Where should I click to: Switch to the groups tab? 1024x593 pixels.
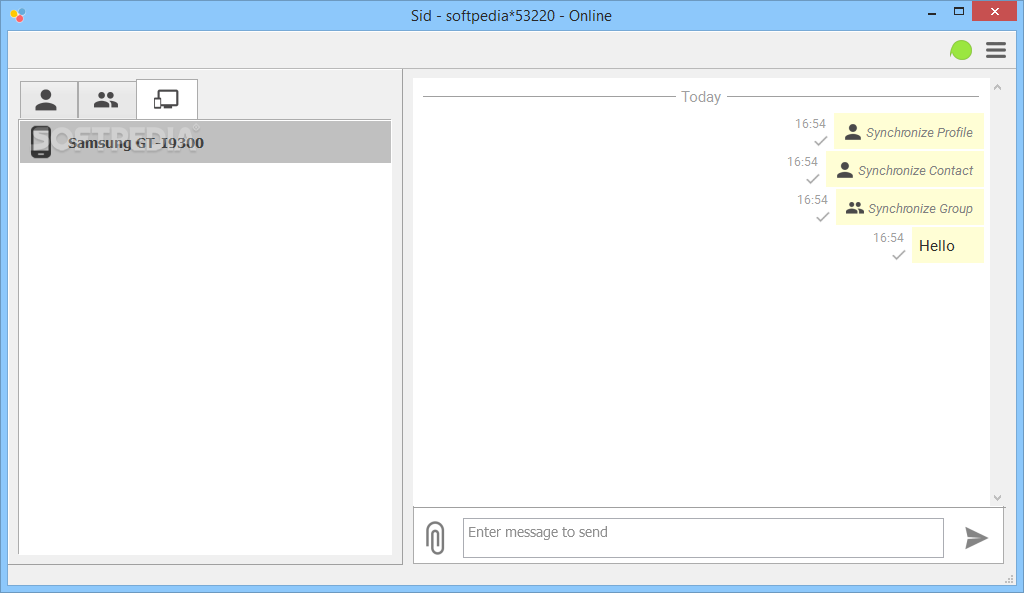pos(107,100)
